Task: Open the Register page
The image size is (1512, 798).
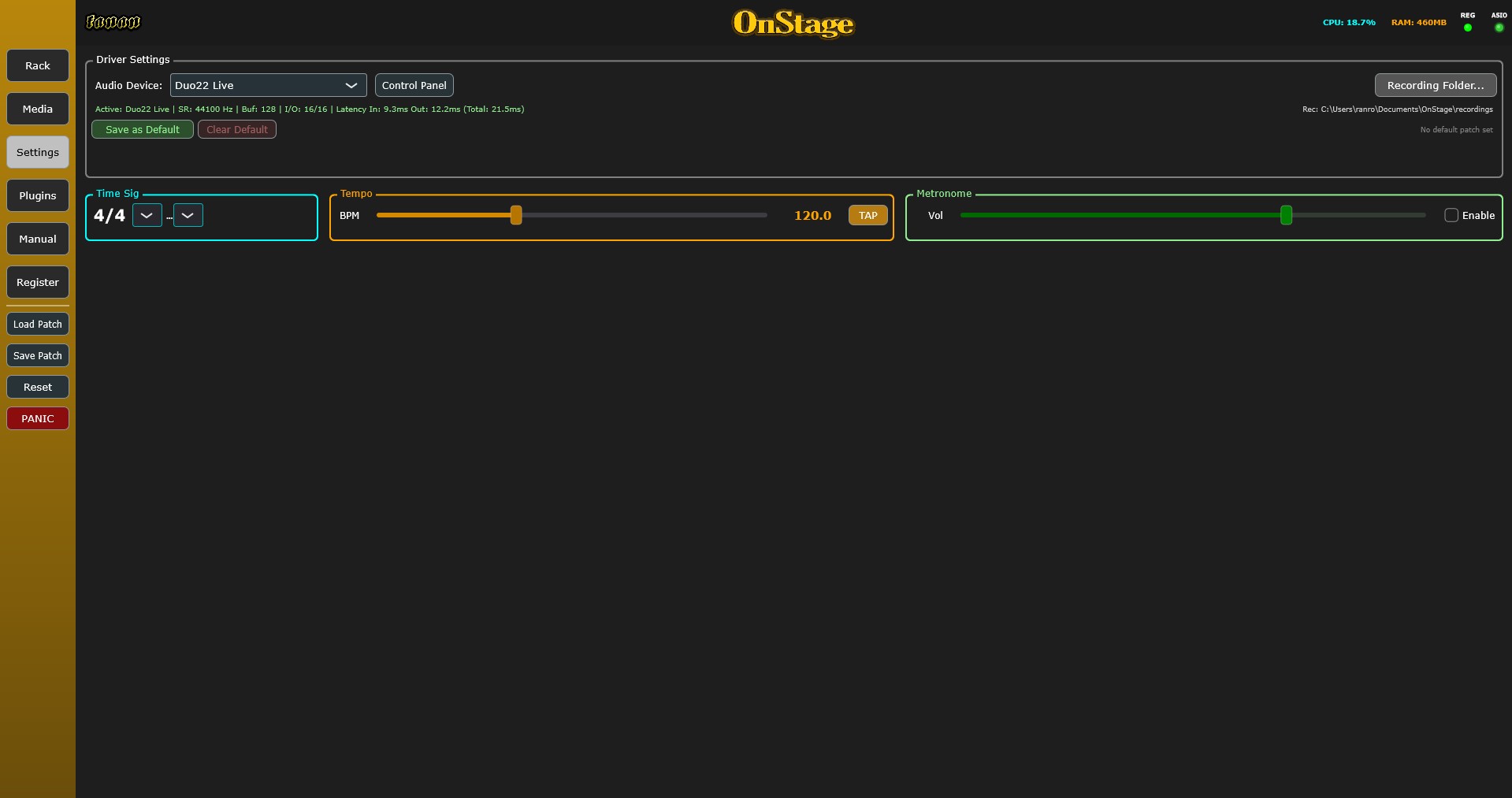Action: click(38, 282)
